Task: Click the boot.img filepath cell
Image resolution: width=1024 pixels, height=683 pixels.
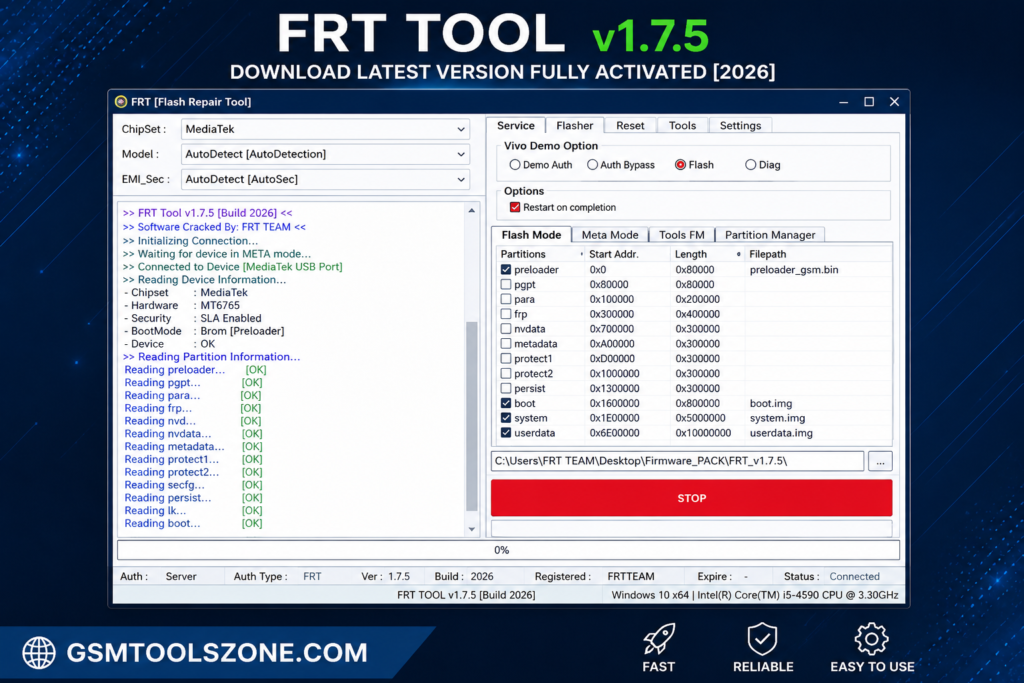Action: pyautogui.click(x=771, y=404)
